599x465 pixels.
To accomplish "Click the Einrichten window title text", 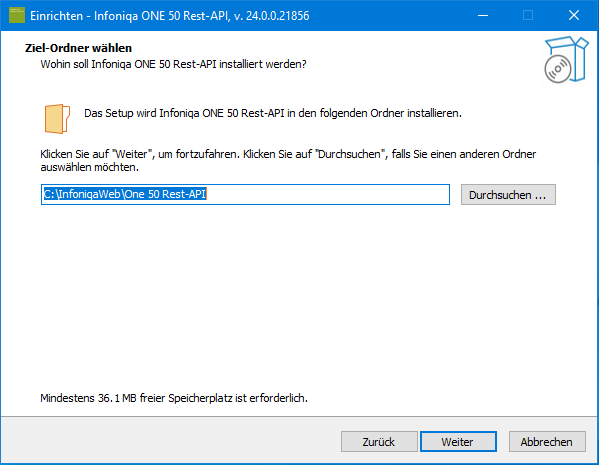I will pos(170,16).
